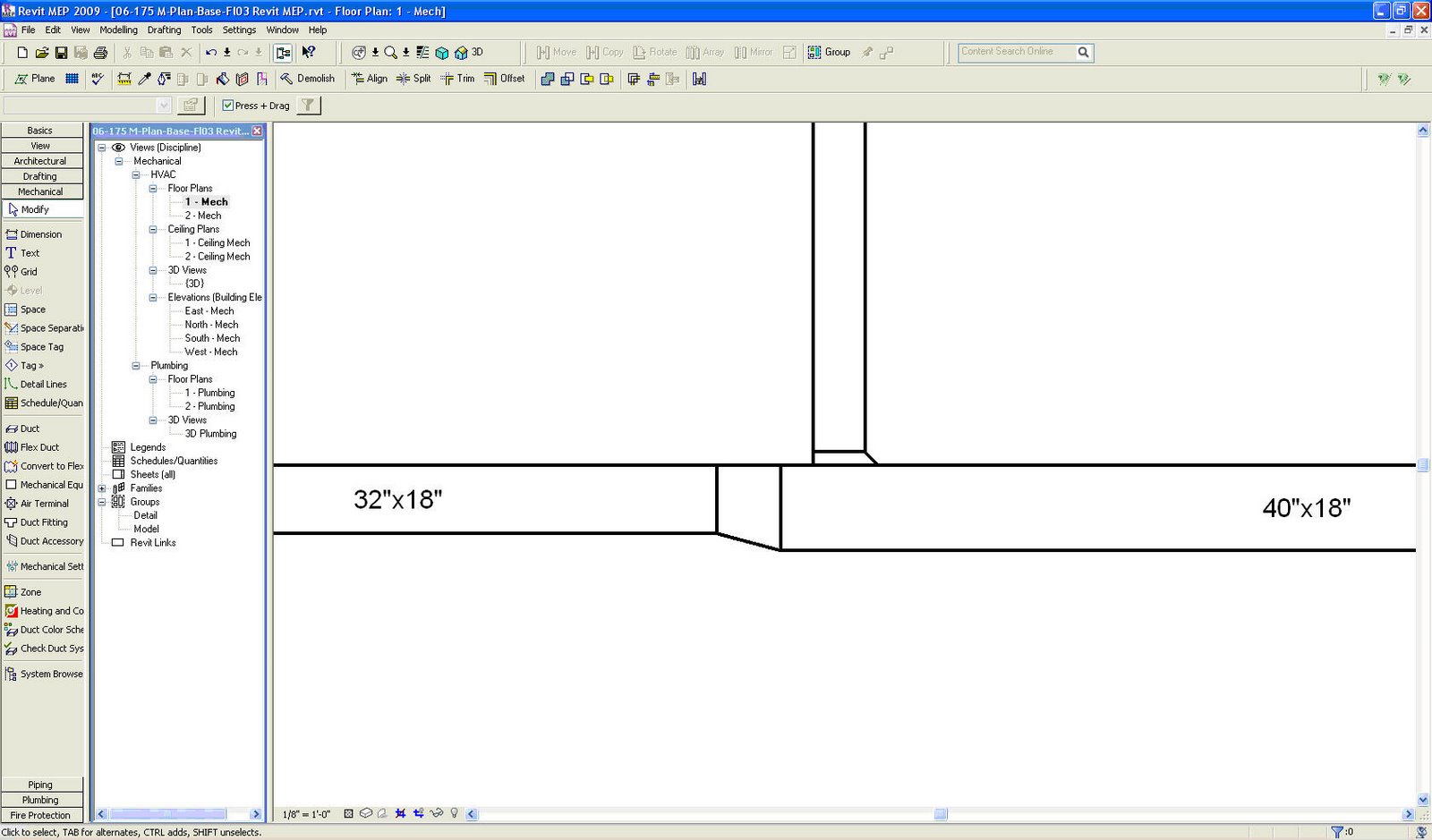Toggle the Press + Drag checkbox
Image resolution: width=1432 pixels, height=840 pixels.
tap(227, 106)
